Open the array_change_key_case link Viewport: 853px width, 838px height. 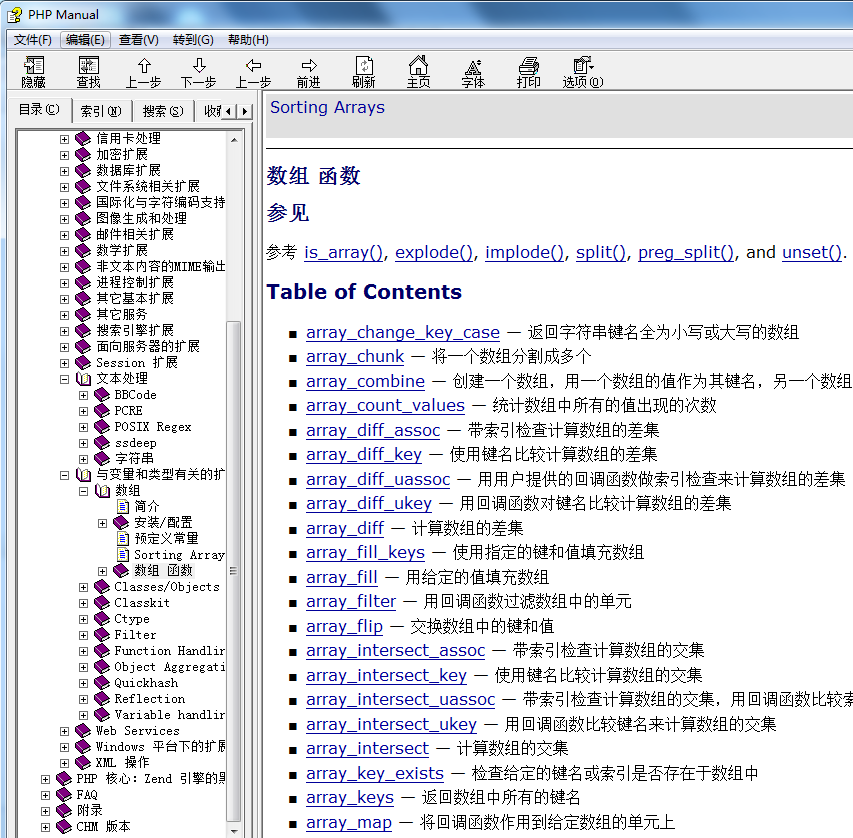coord(403,332)
